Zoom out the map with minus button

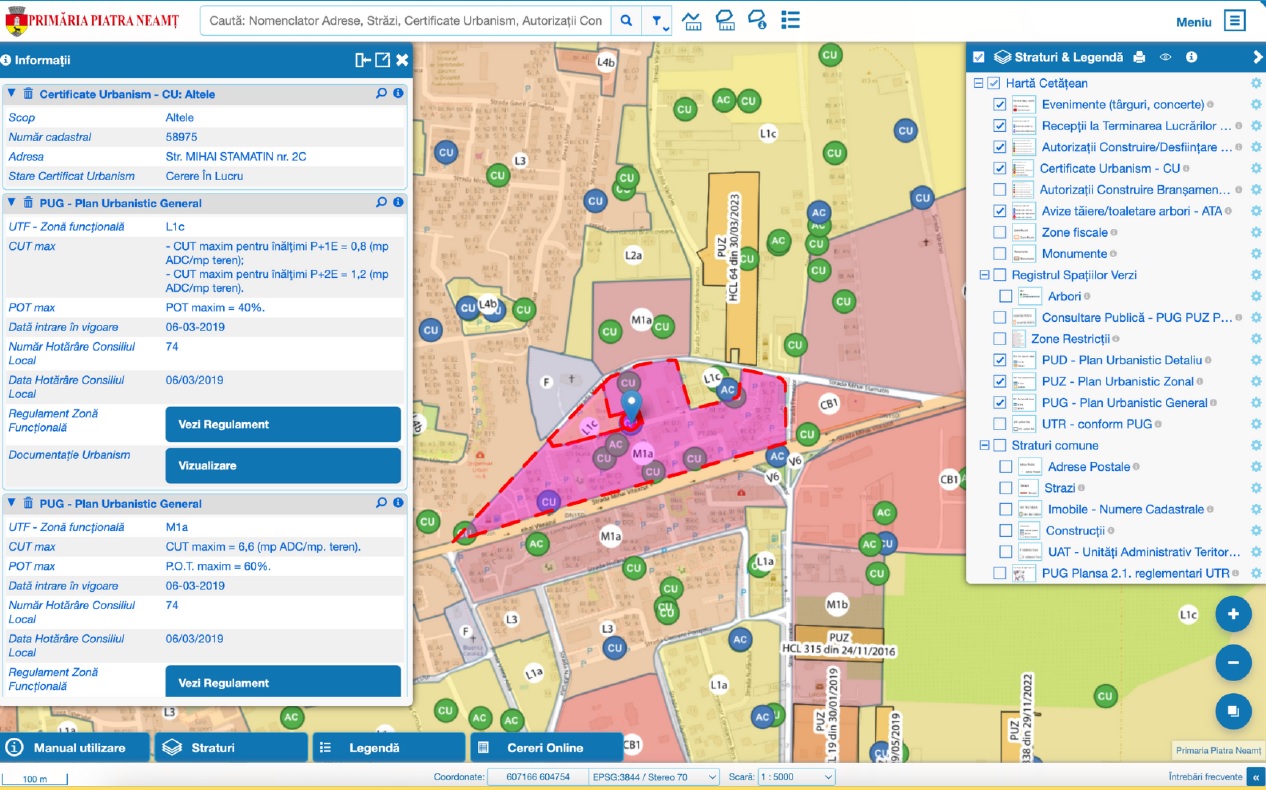1233,662
